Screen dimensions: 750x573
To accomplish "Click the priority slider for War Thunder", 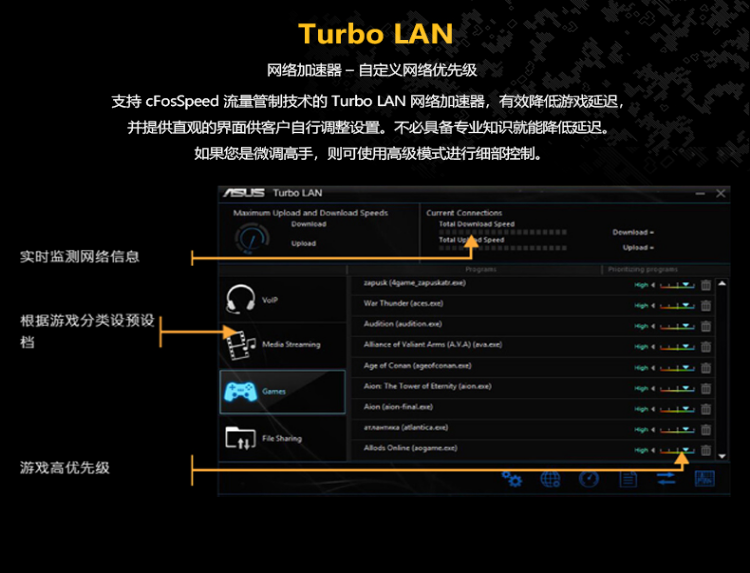I will click(677, 306).
